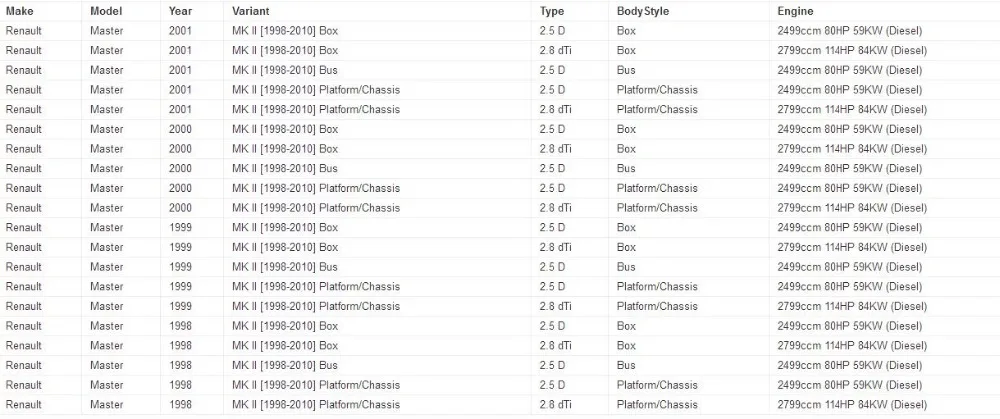Click the Model column header
This screenshot has width=1000, height=419.
click(121, 11)
